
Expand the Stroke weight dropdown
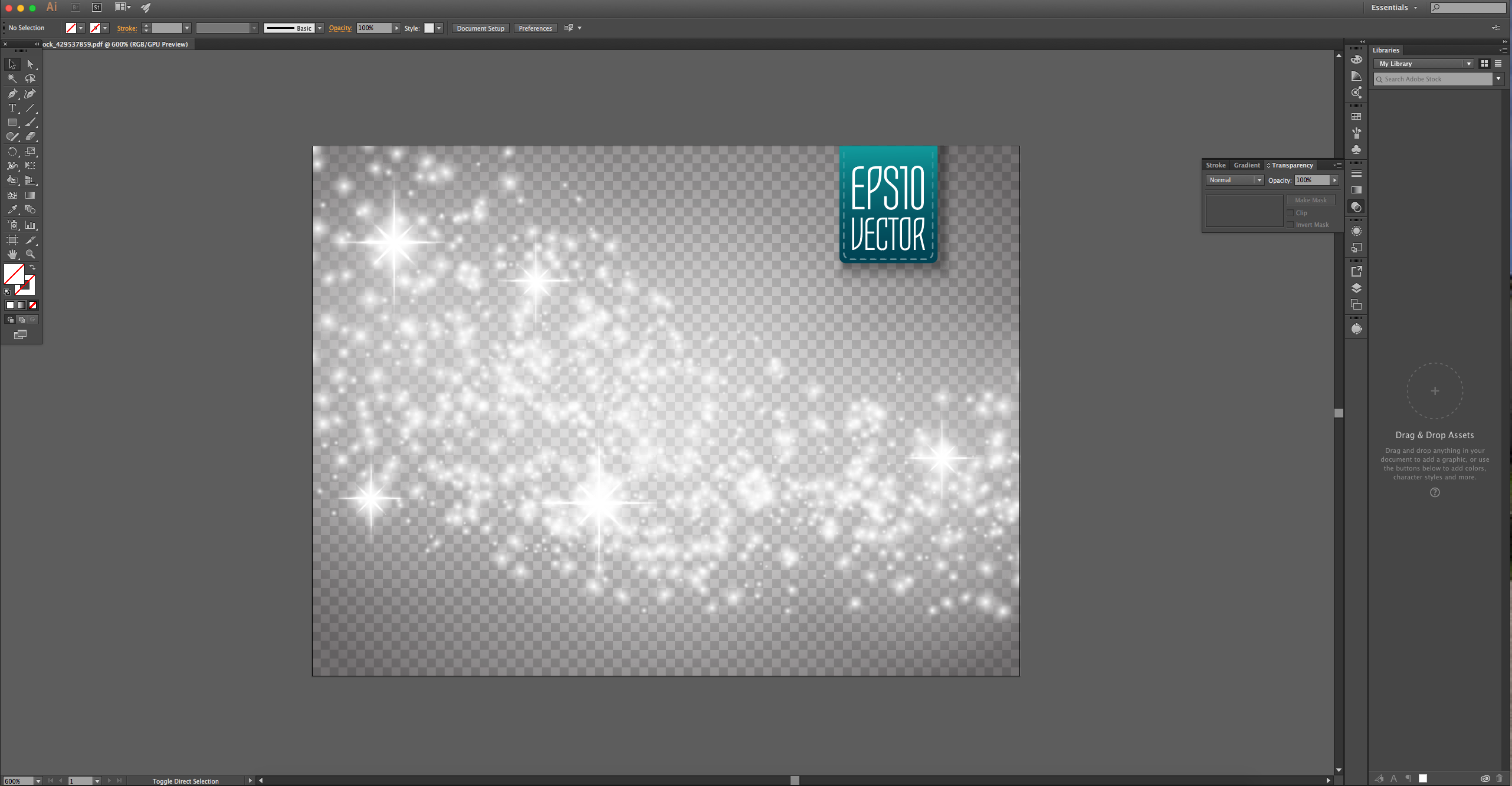click(188, 28)
